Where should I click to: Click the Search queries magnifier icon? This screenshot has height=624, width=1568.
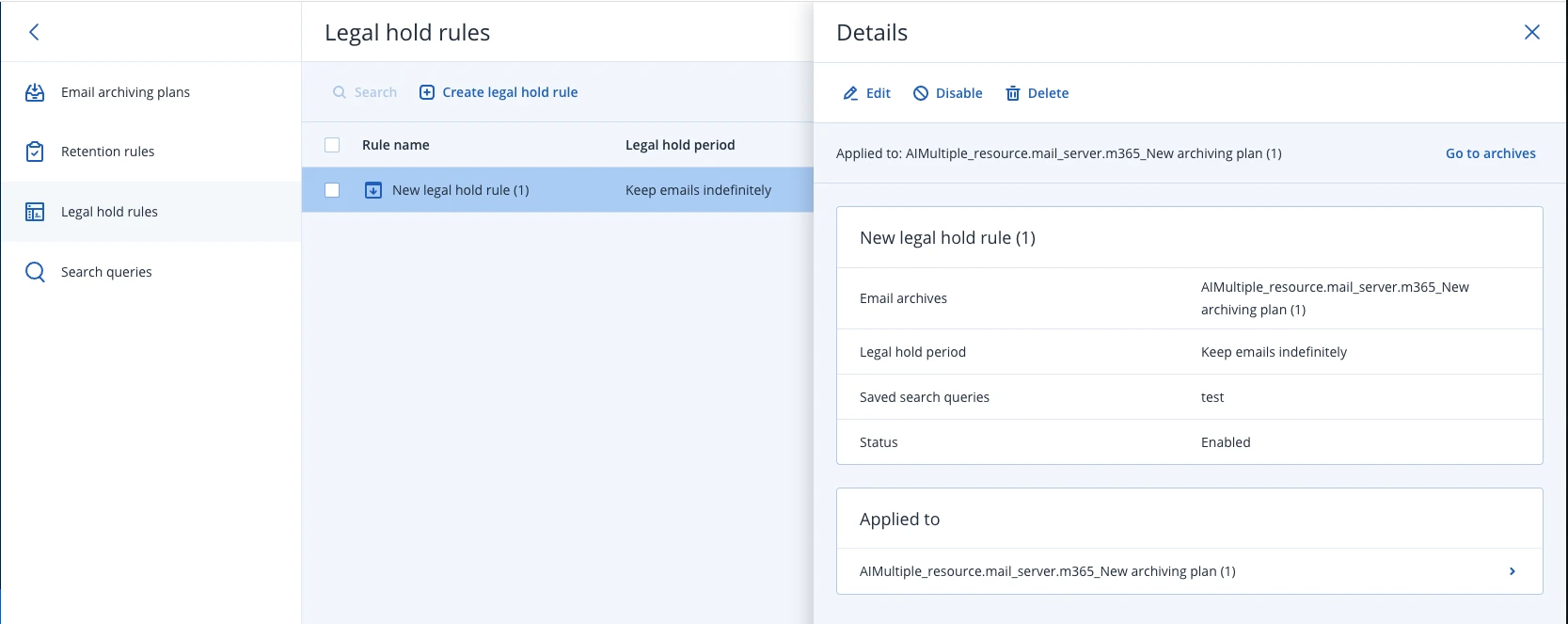coord(35,272)
